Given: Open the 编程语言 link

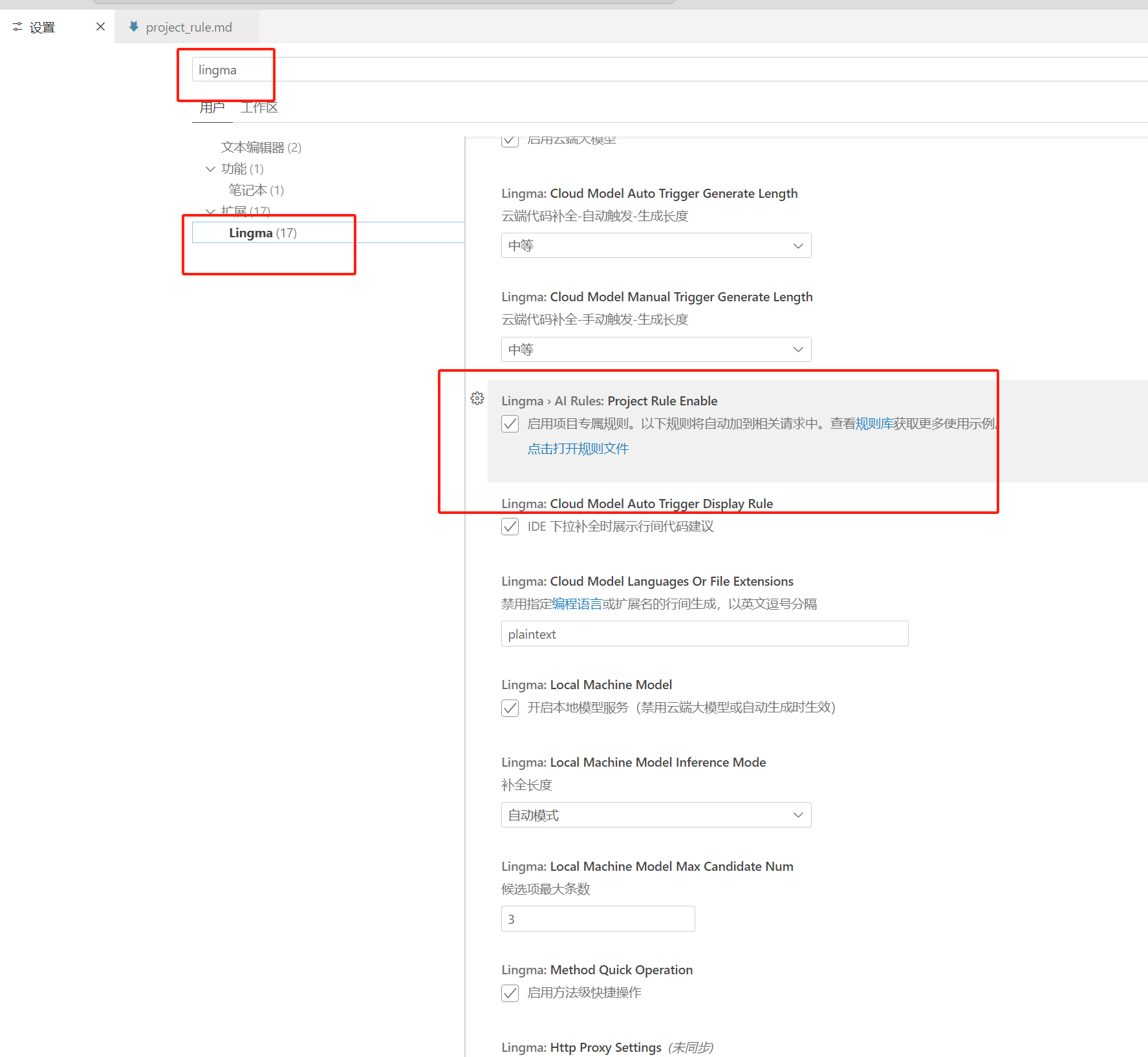Looking at the screenshot, I should coord(577,604).
